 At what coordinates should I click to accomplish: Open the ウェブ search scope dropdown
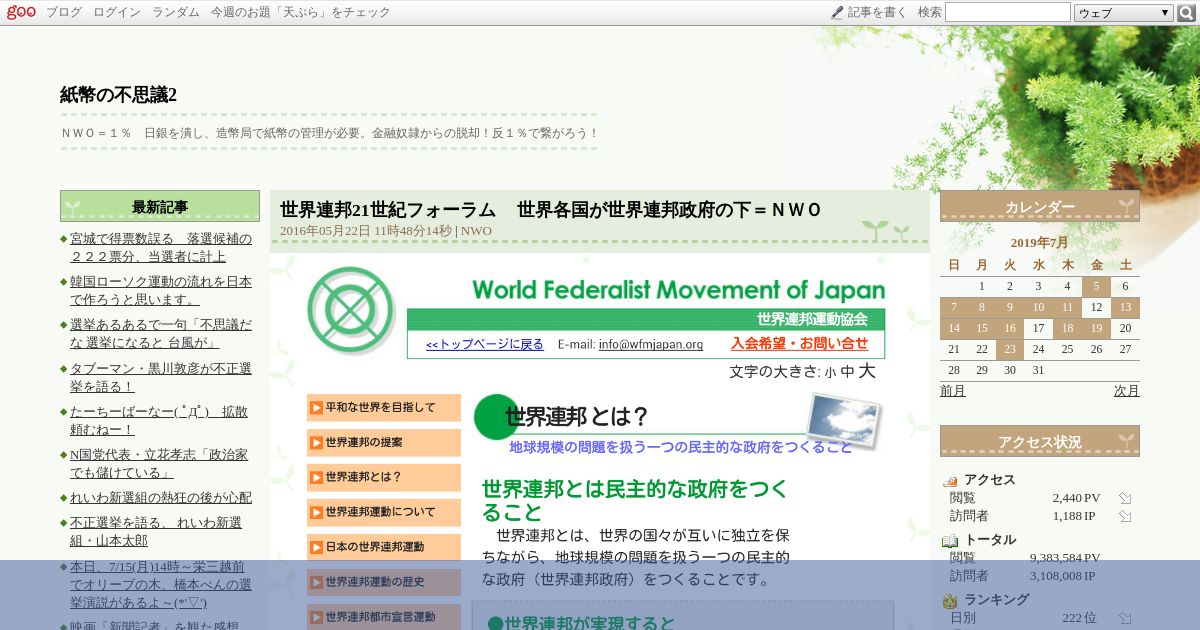pyautogui.click(x=1124, y=13)
